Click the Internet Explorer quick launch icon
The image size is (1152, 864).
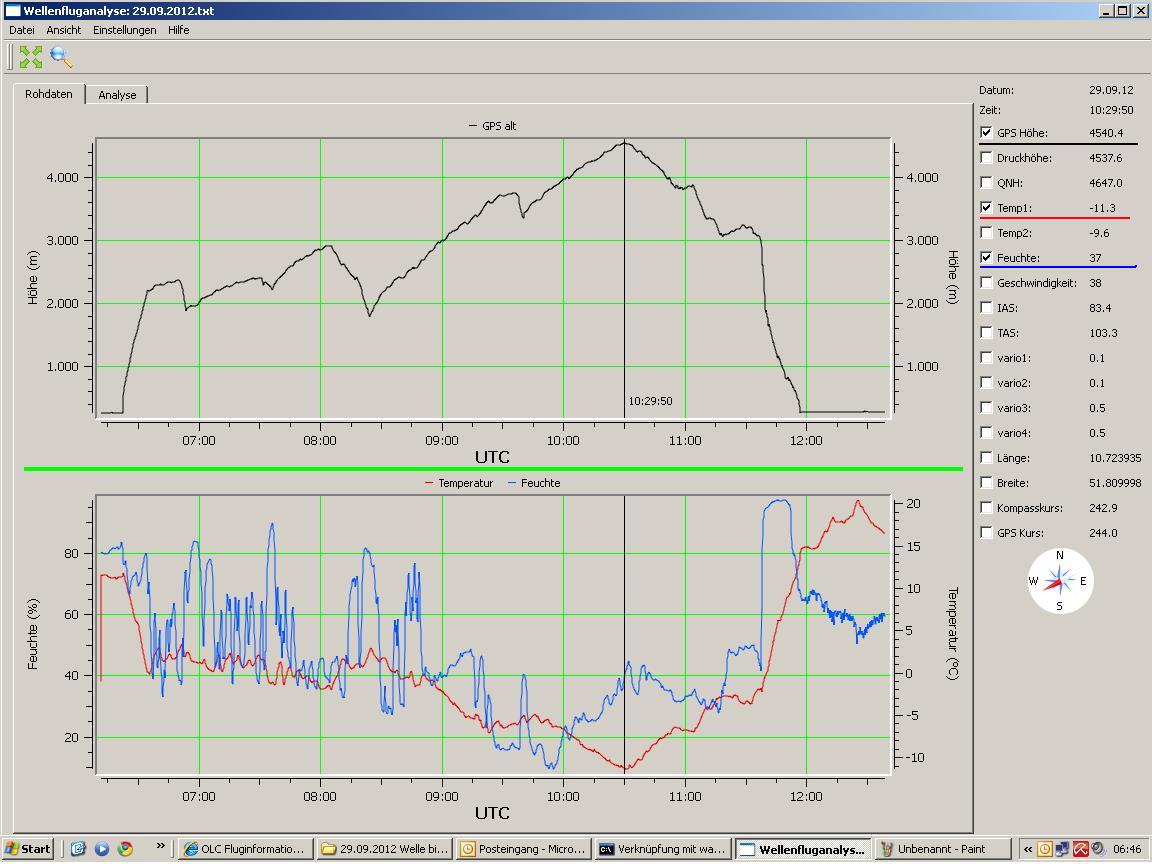pos(79,849)
